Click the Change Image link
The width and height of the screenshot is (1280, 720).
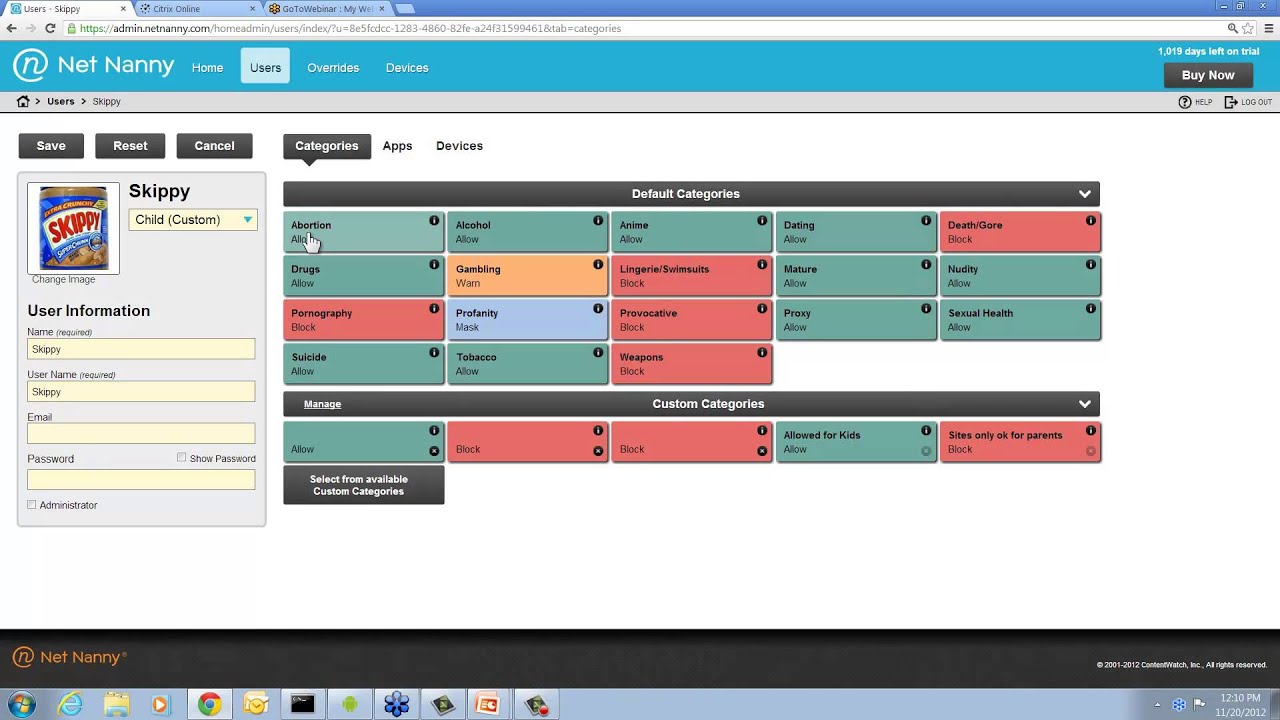click(63, 280)
